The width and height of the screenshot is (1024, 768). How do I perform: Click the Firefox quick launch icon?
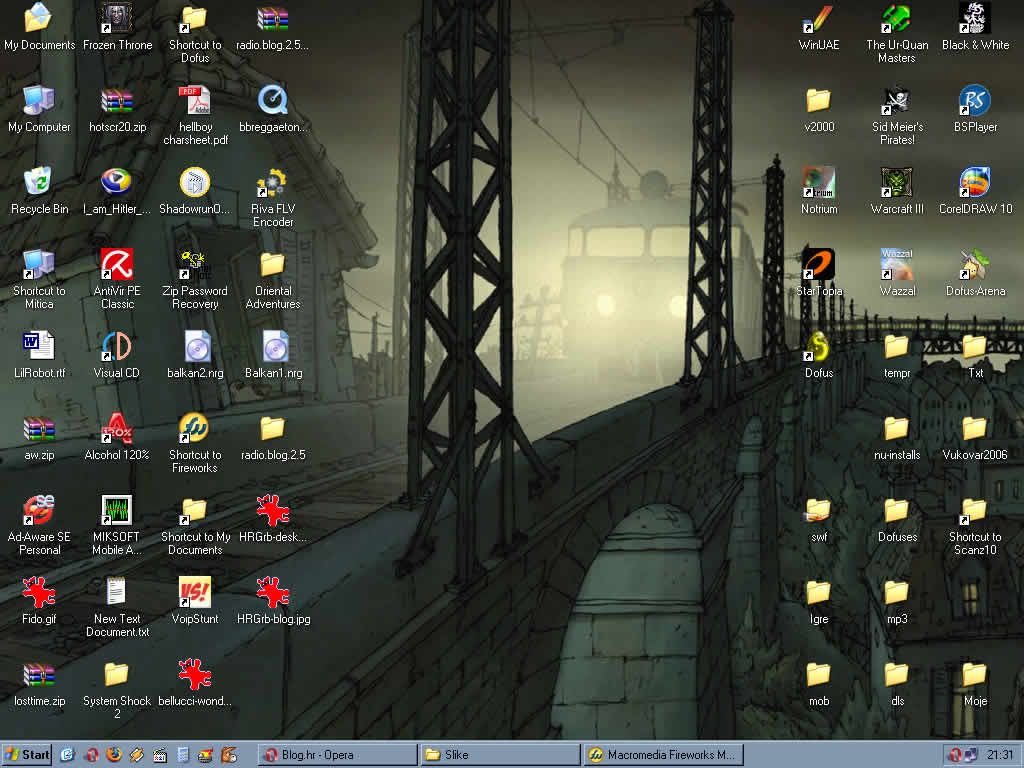113,754
